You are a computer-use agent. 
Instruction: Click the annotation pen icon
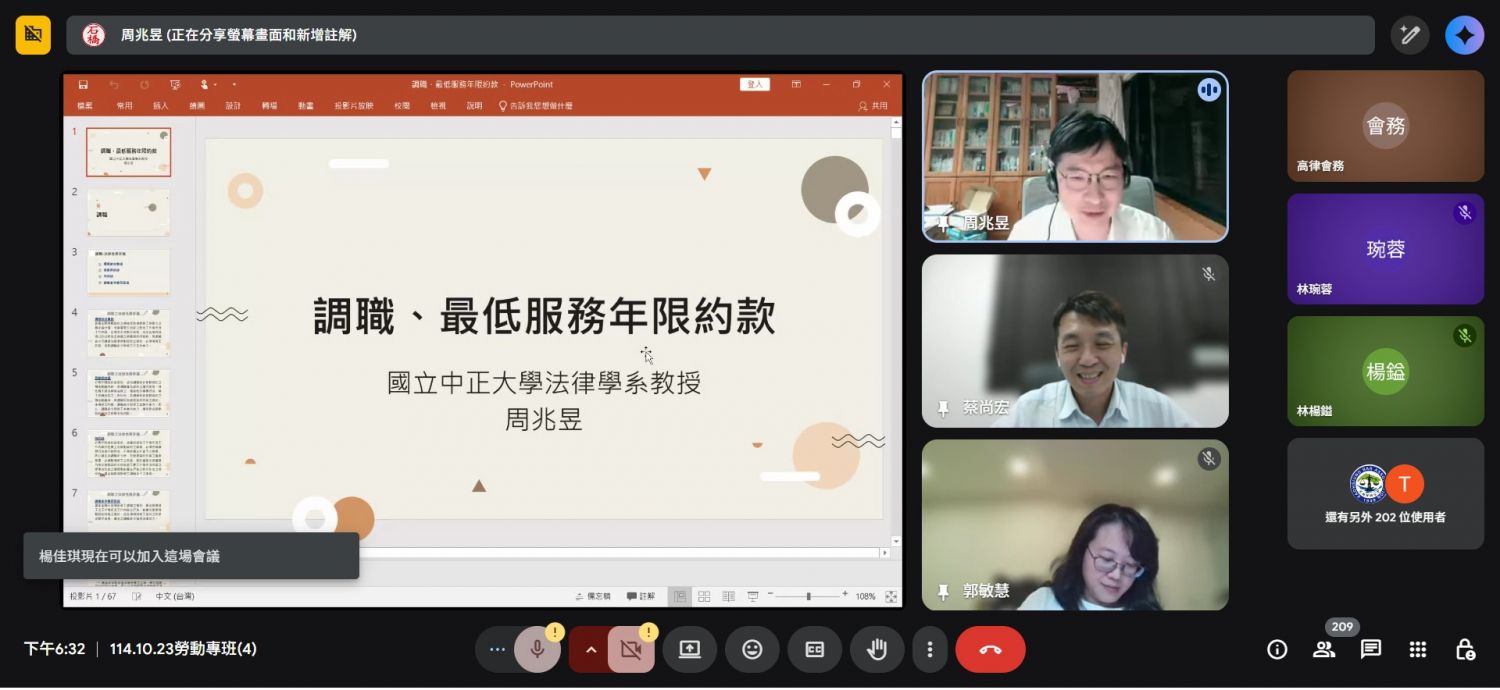[x=1410, y=35]
